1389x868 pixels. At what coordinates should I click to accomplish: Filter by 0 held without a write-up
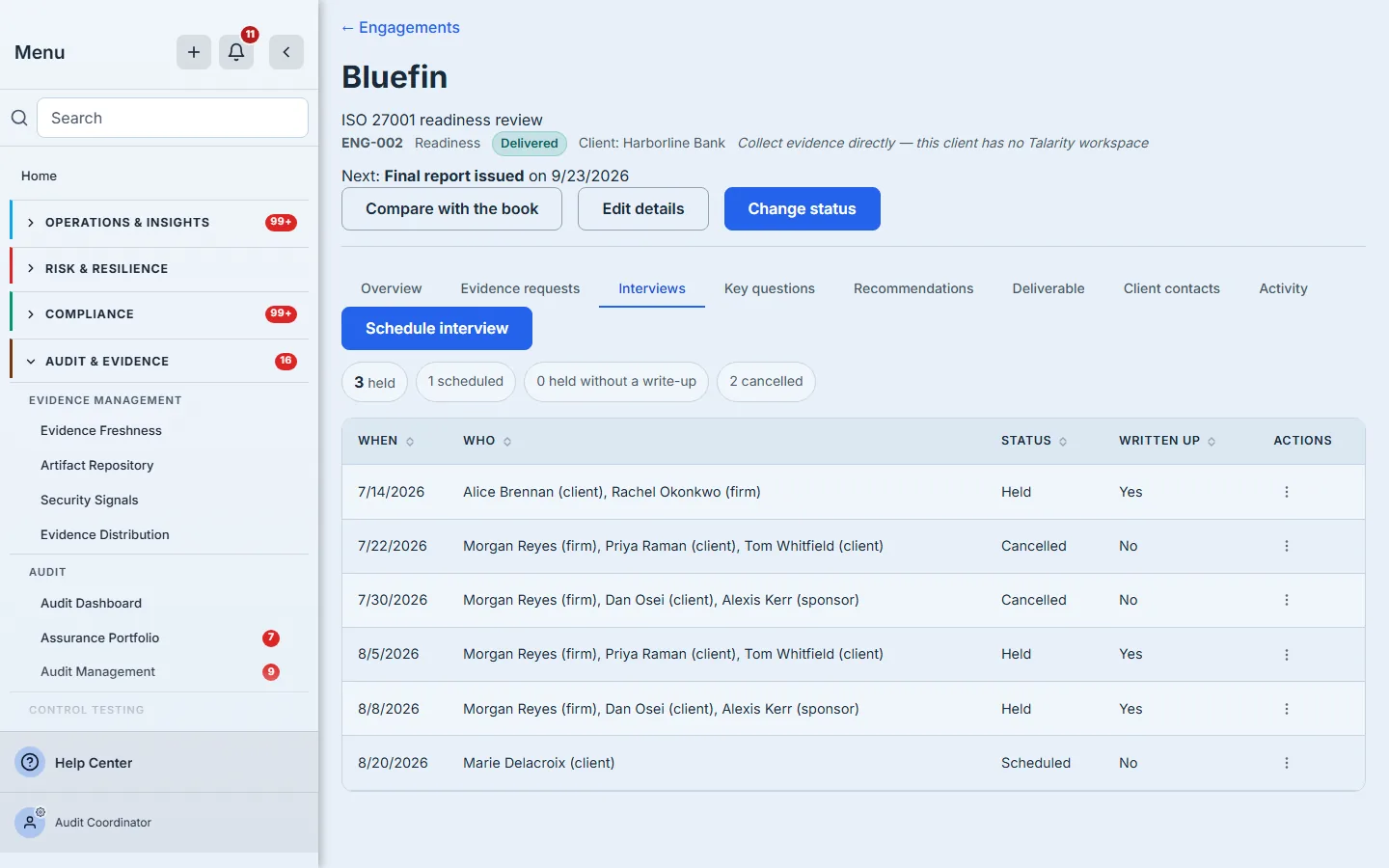point(616,382)
